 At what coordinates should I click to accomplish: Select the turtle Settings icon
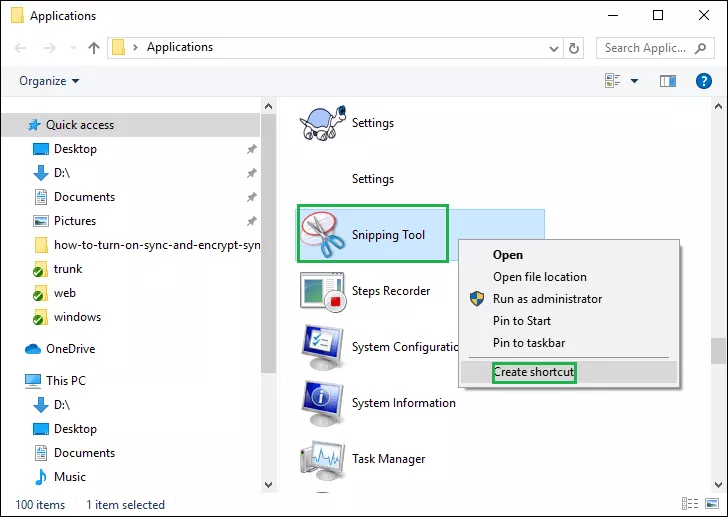(x=323, y=123)
